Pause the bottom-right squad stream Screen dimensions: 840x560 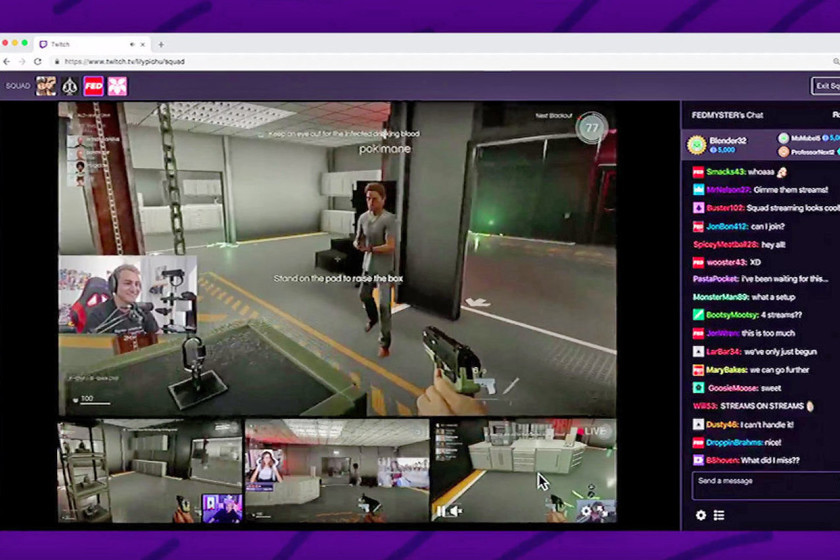440,511
